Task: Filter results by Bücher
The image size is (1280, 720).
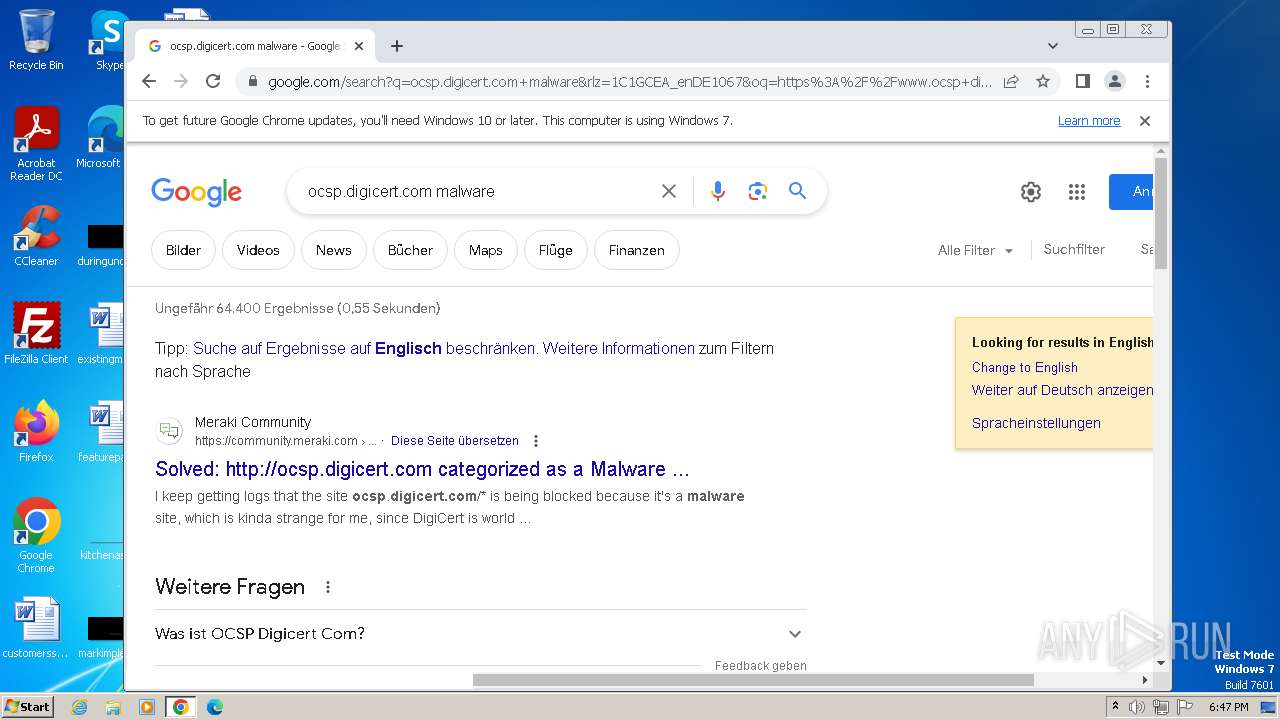Action: (410, 250)
